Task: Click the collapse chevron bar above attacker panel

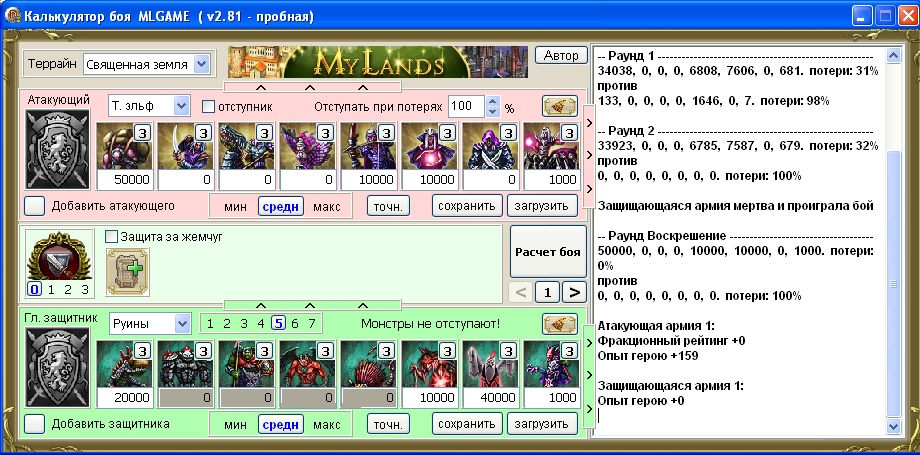Action: (x=312, y=87)
